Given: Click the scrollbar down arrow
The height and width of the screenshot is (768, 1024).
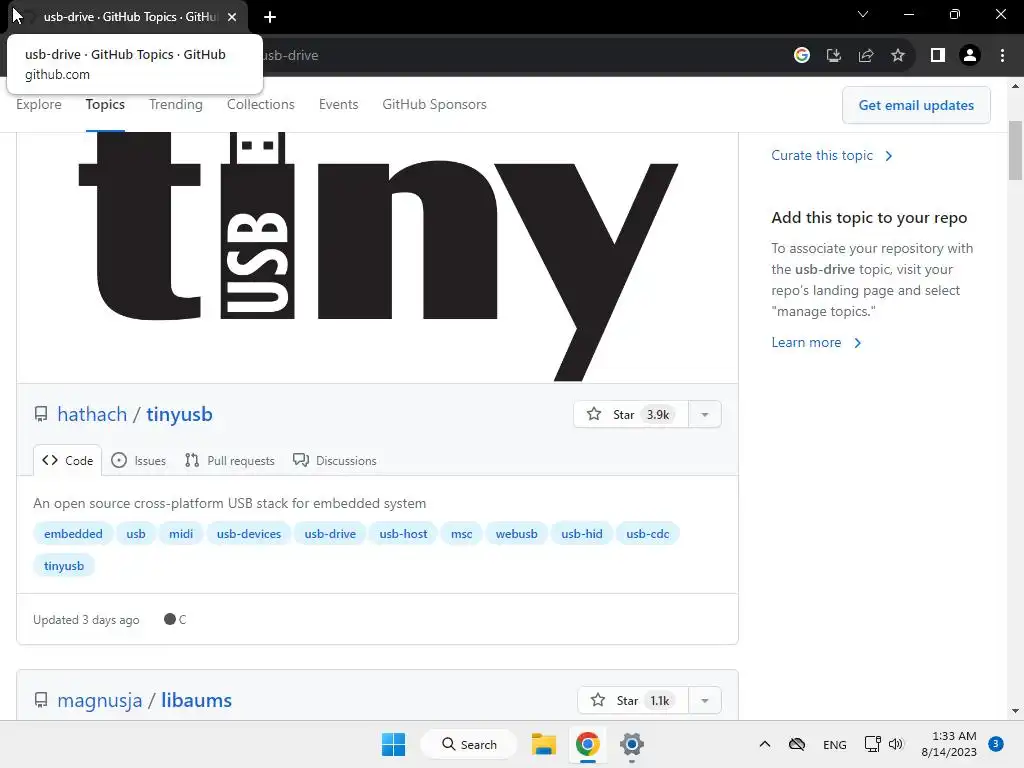Looking at the screenshot, I should click(x=1016, y=711).
